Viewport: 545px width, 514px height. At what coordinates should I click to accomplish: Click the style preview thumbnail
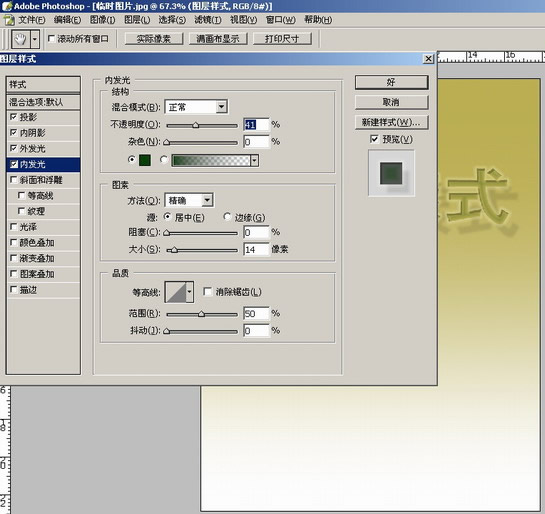[x=391, y=173]
